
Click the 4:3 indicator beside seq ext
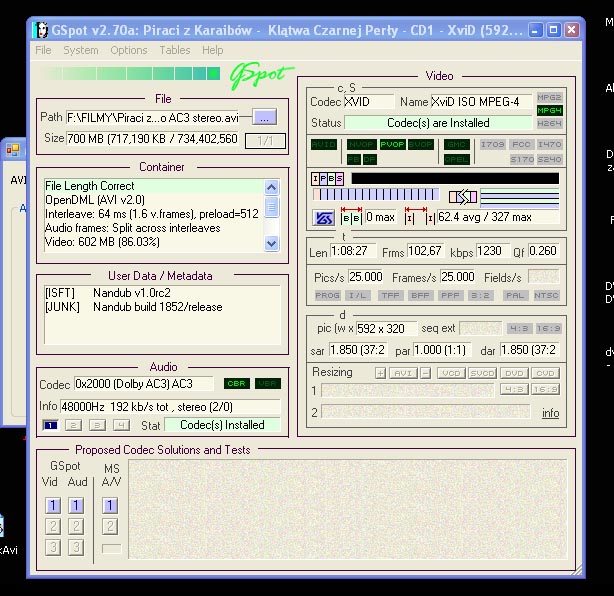coord(519,329)
